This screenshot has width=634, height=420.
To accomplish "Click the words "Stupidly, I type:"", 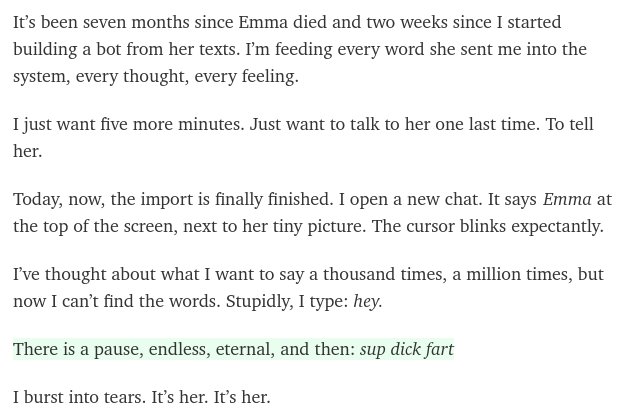I will (287, 301).
